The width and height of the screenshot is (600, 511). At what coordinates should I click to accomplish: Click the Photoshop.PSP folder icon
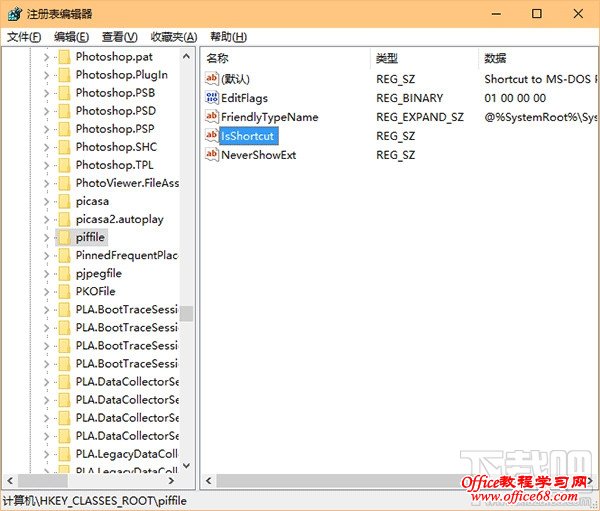point(64,129)
